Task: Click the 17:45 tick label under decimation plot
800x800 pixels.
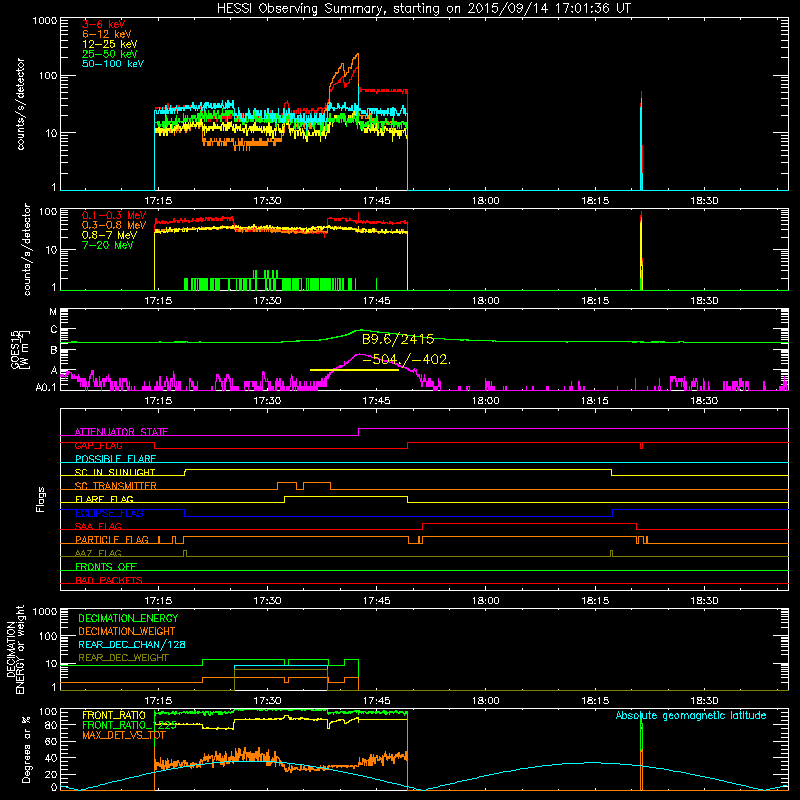Action: (x=377, y=701)
